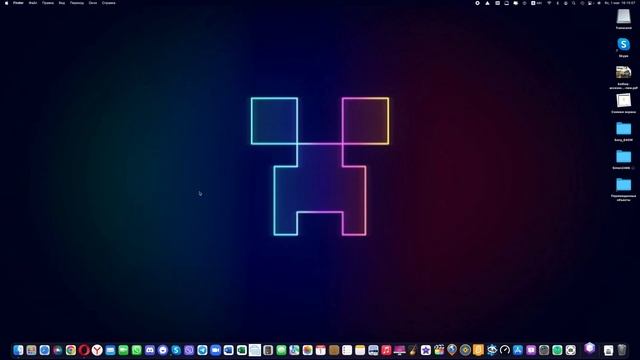This screenshot has width=640, height=360.
Task: Open the Вид menu
Action: pos(62,3)
